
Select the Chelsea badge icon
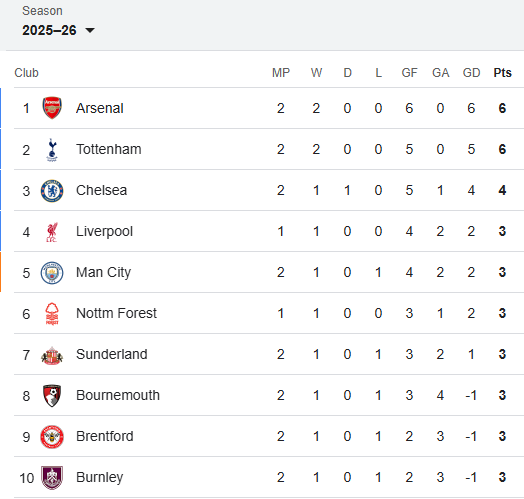(x=52, y=191)
